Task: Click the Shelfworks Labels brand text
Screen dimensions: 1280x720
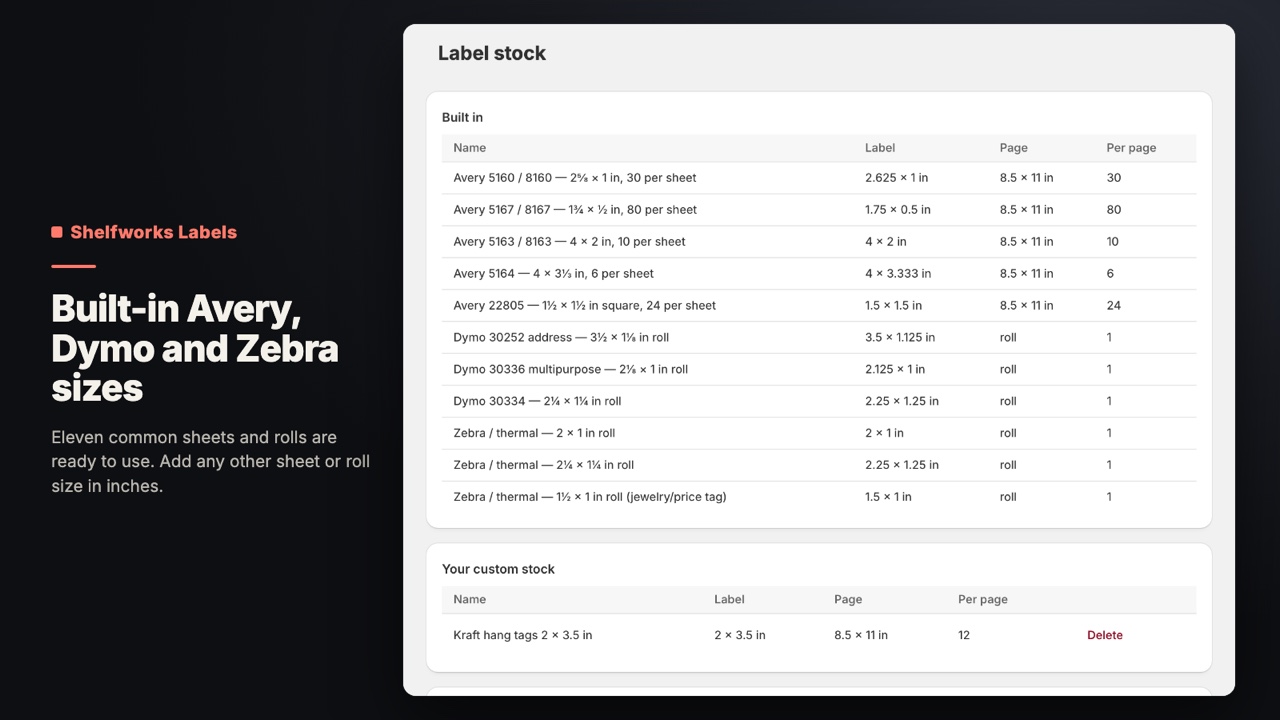Action: (153, 232)
